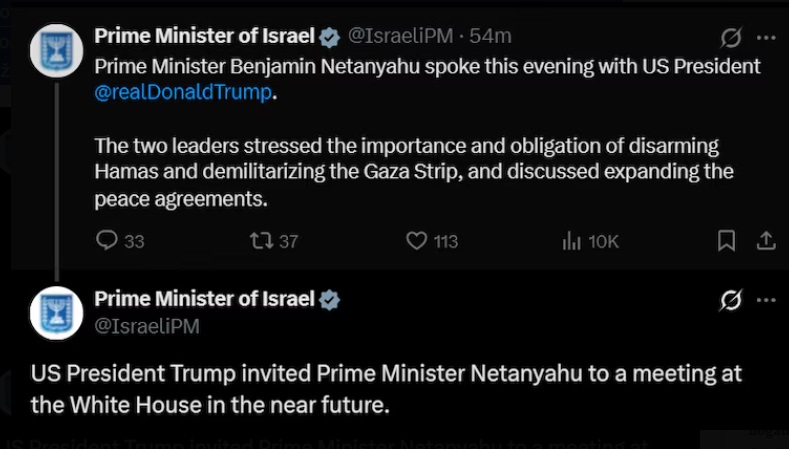Share the first tweet
Viewport: 789px width, 449px height.
pyautogui.click(x=765, y=241)
